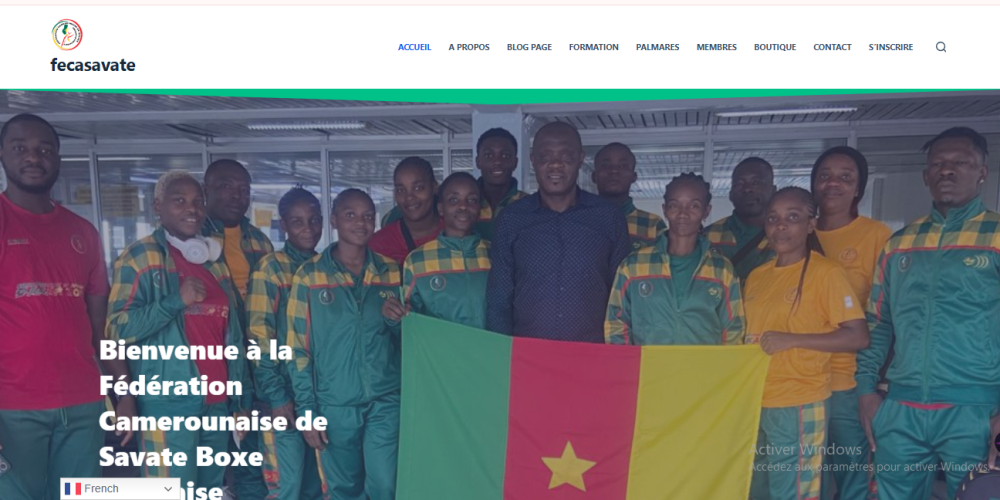Click the fecasavate circular logo emblem
This screenshot has width=1000, height=500.
tap(67, 34)
